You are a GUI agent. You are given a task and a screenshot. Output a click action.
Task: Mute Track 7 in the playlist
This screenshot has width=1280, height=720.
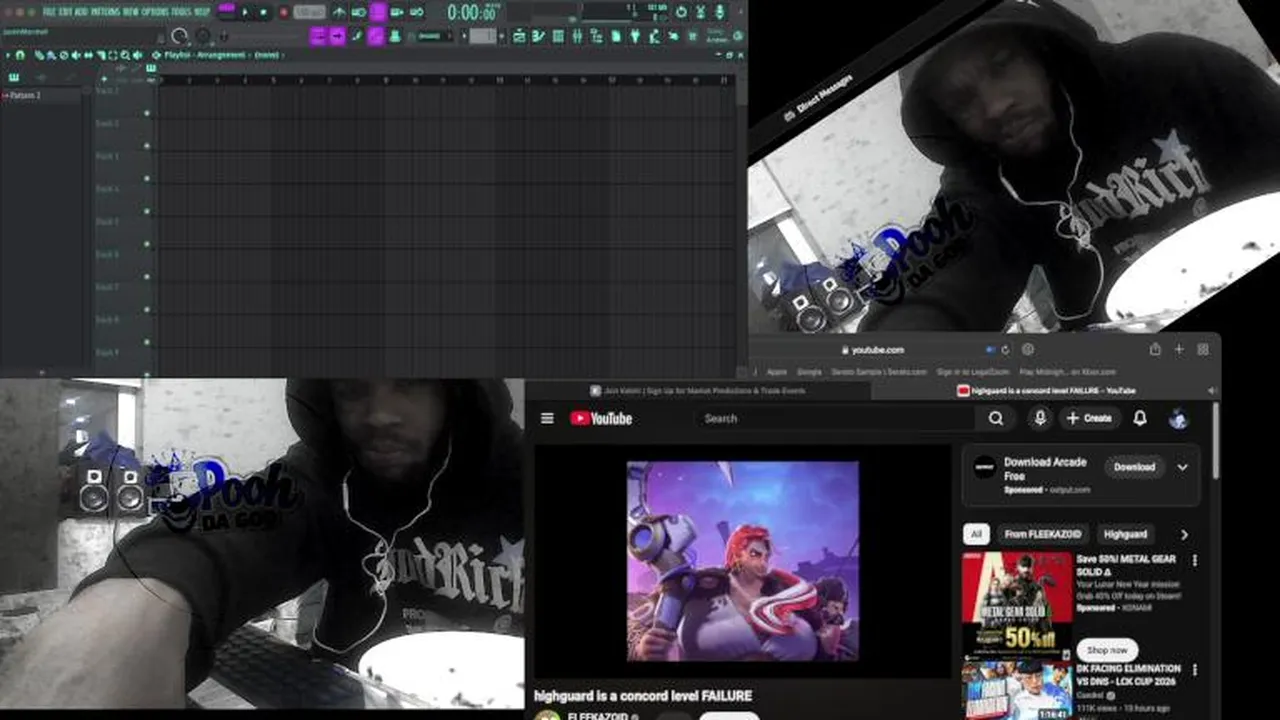(x=147, y=310)
